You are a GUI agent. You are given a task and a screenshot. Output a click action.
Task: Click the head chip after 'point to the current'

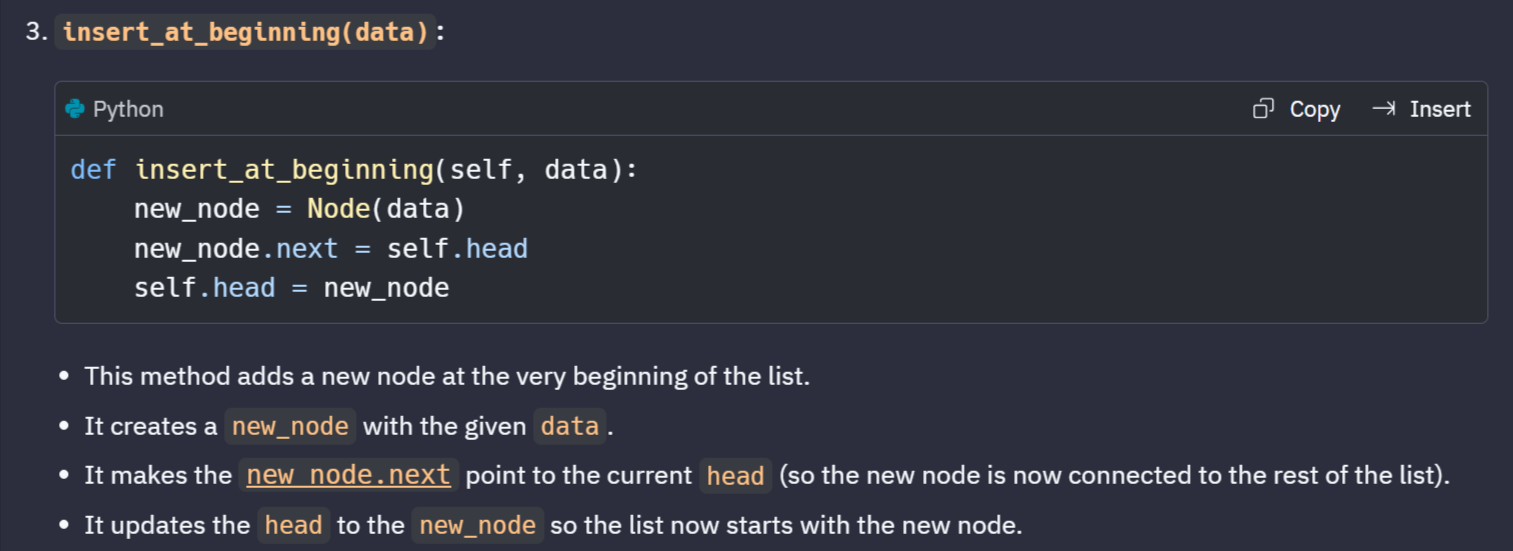(735, 476)
